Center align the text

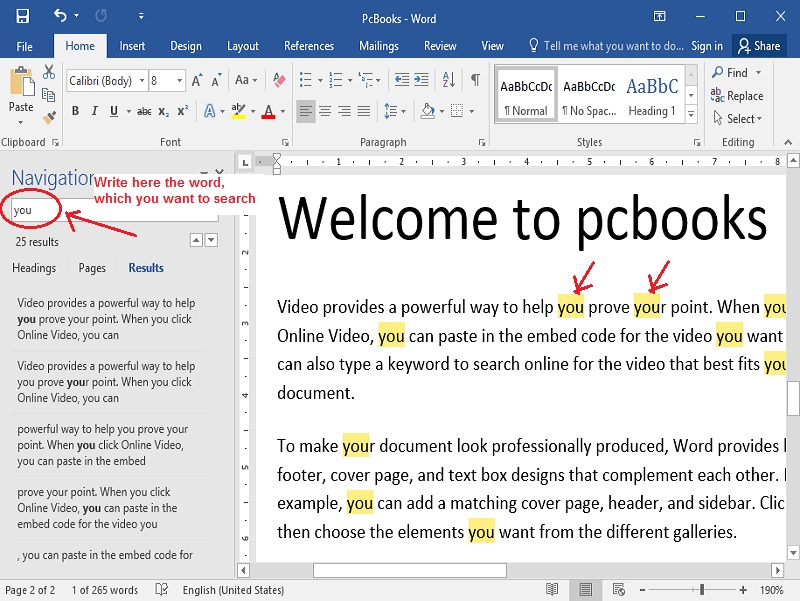325,111
